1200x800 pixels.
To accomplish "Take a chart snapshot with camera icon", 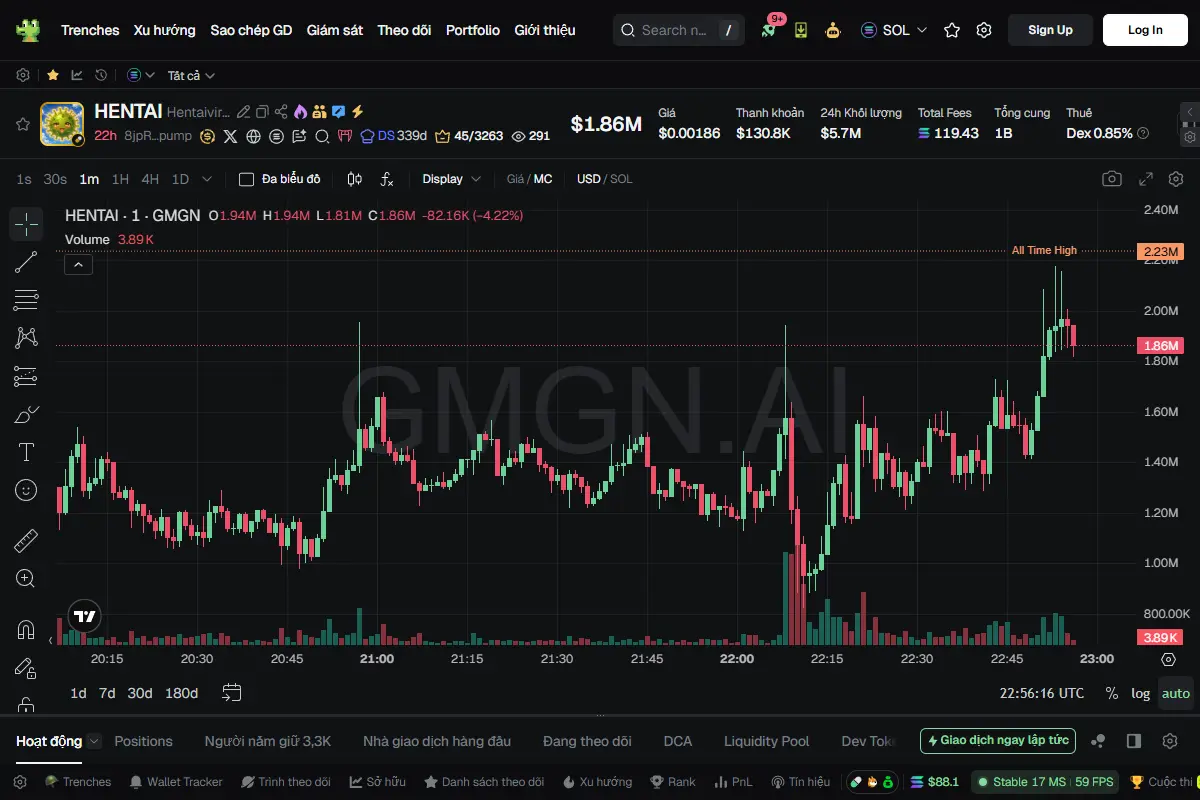I will 1111,179.
